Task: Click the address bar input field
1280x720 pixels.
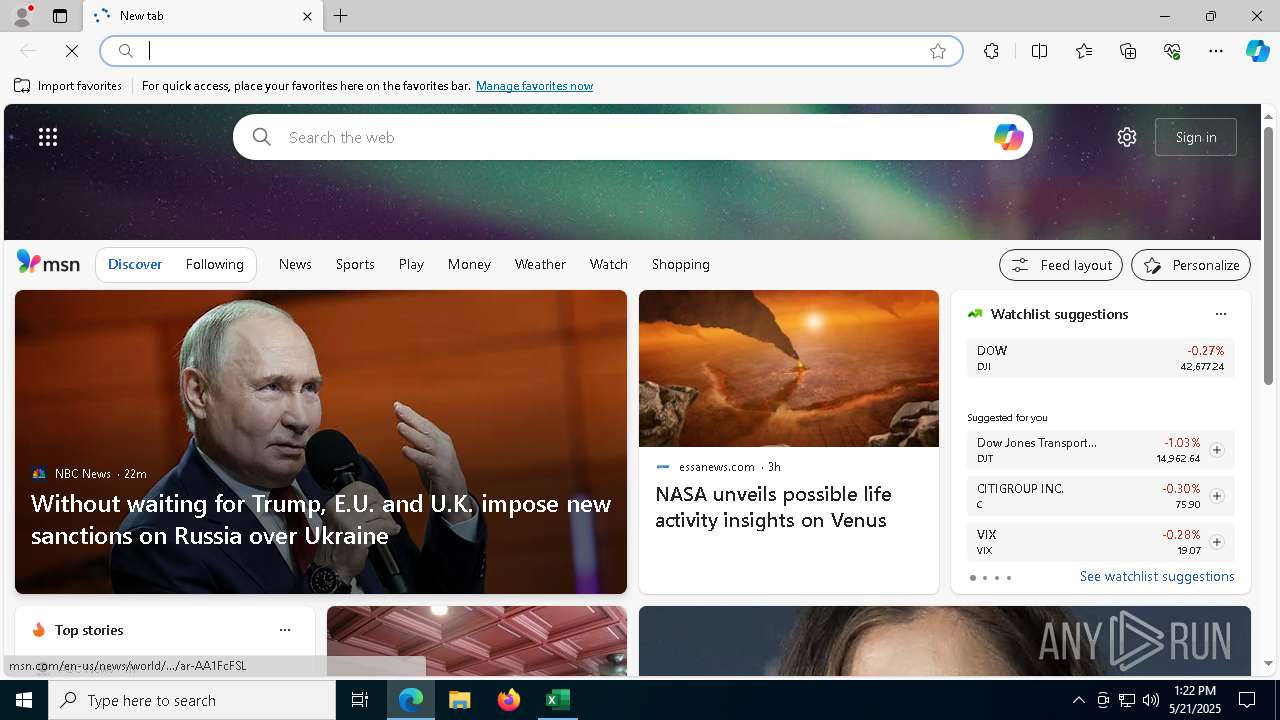Action: (x=530, y=51)
